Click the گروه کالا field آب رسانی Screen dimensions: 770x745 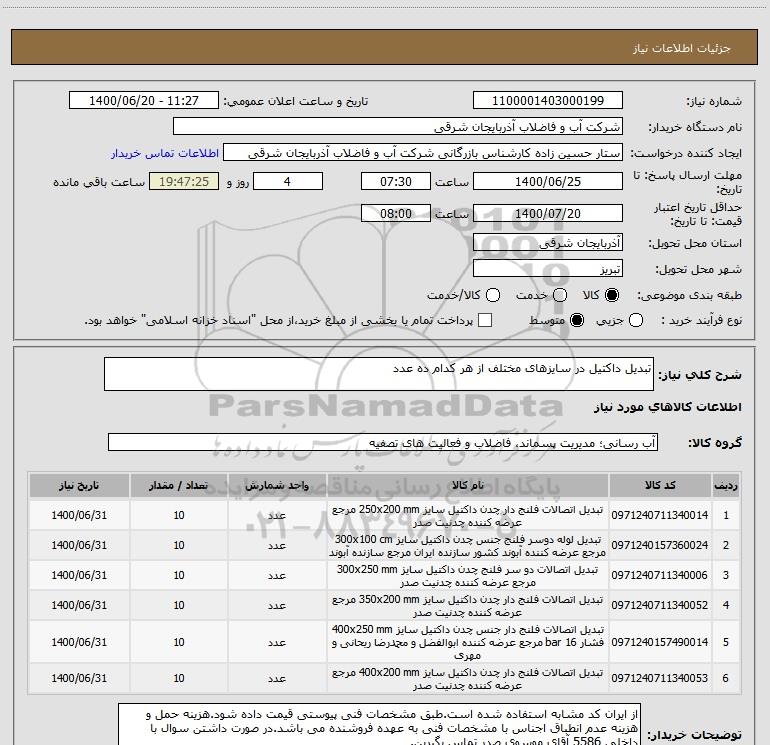[383, 442]
